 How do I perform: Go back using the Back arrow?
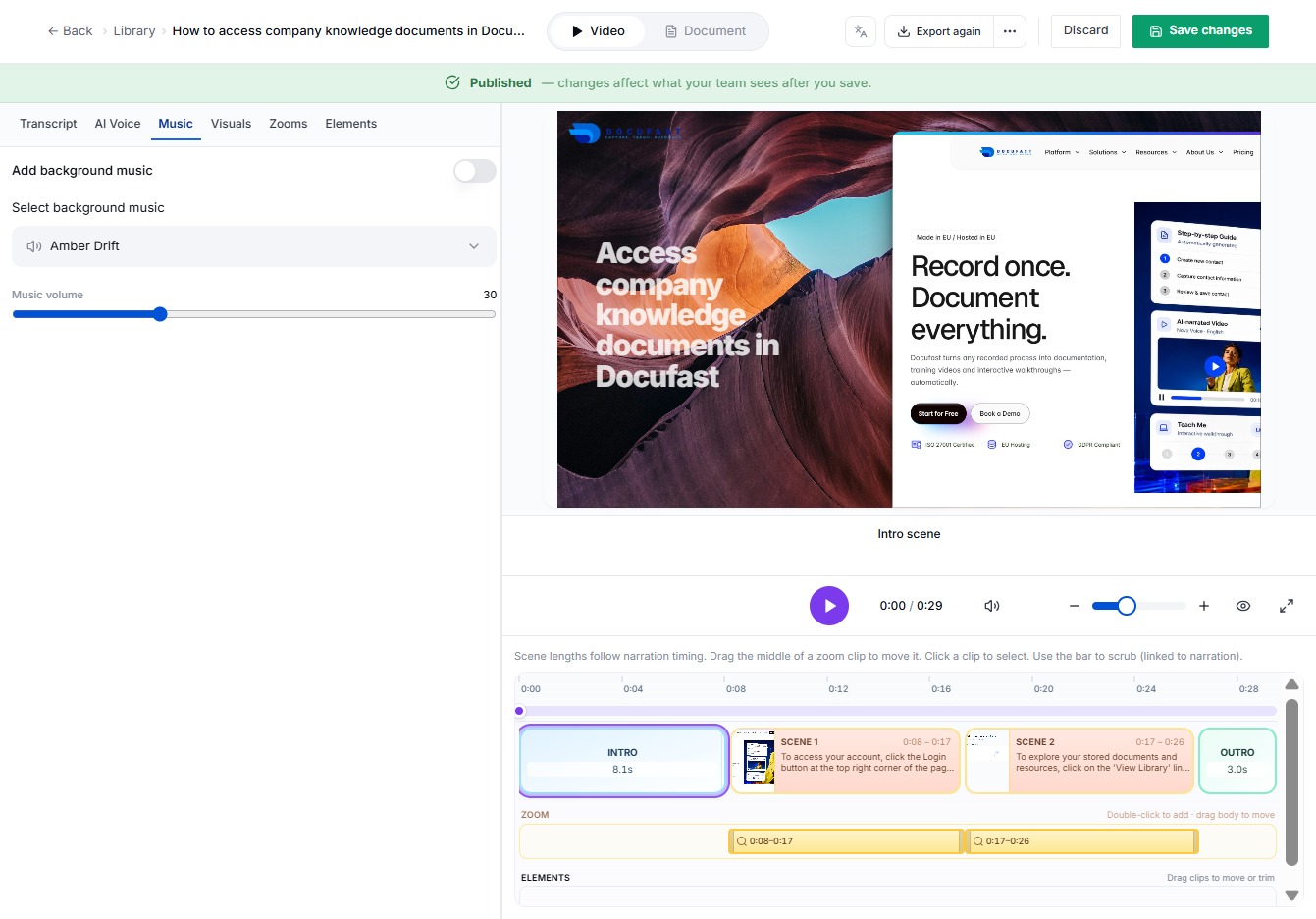pyautogui.click(x=70, y=31)
